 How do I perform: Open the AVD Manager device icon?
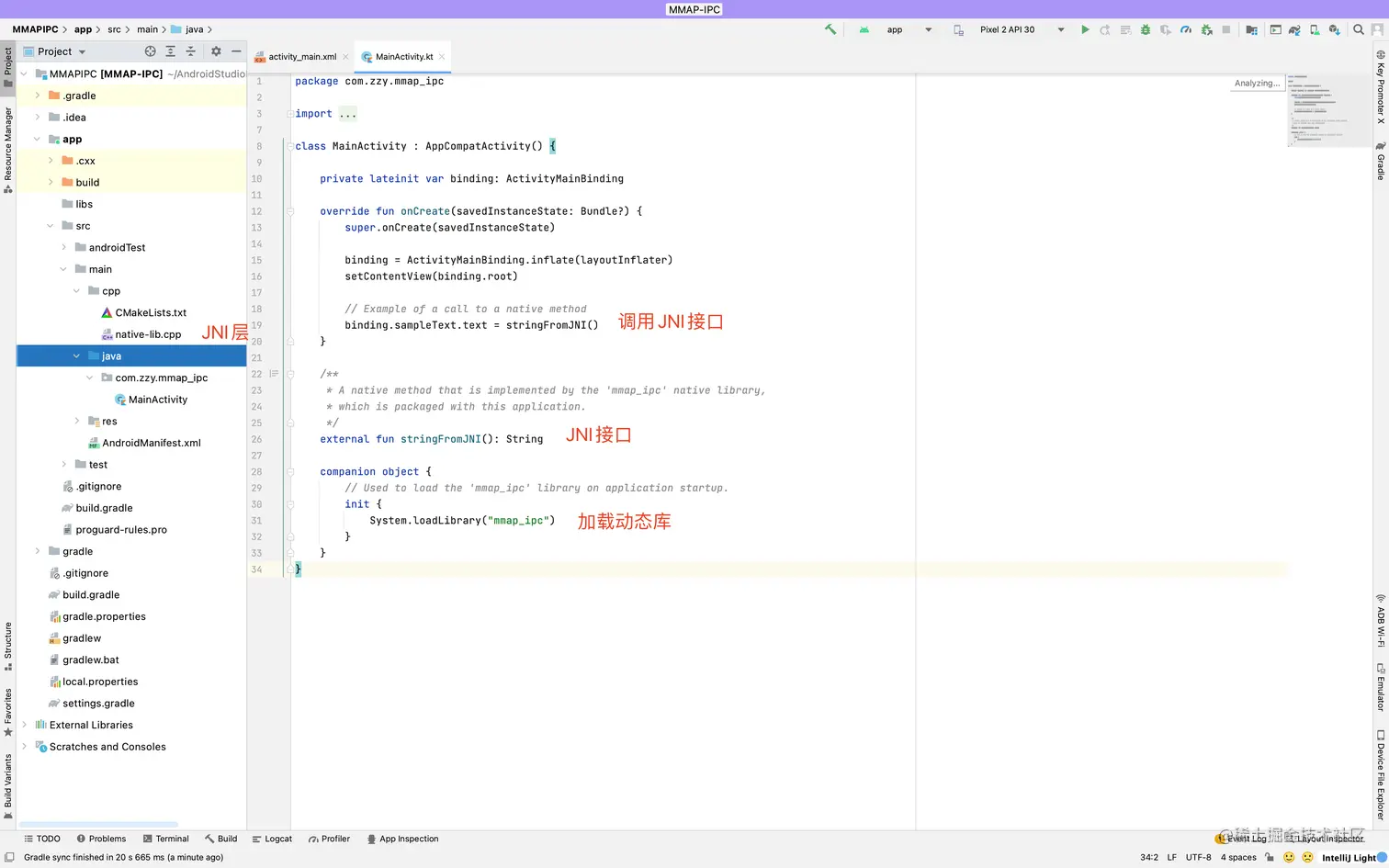(1315, 29)
